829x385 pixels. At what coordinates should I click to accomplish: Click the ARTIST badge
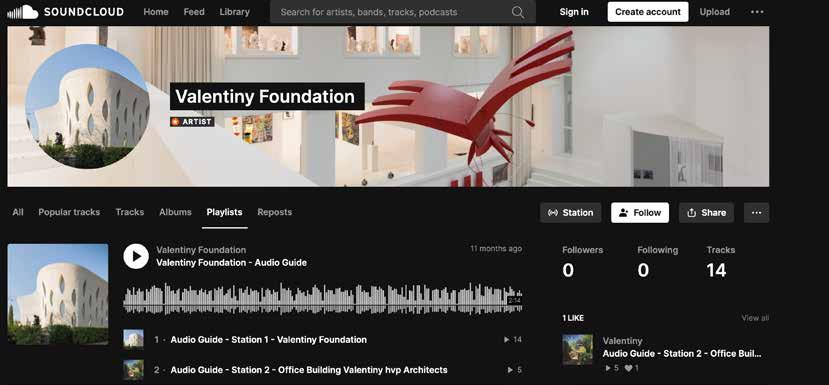coord(192,122)
